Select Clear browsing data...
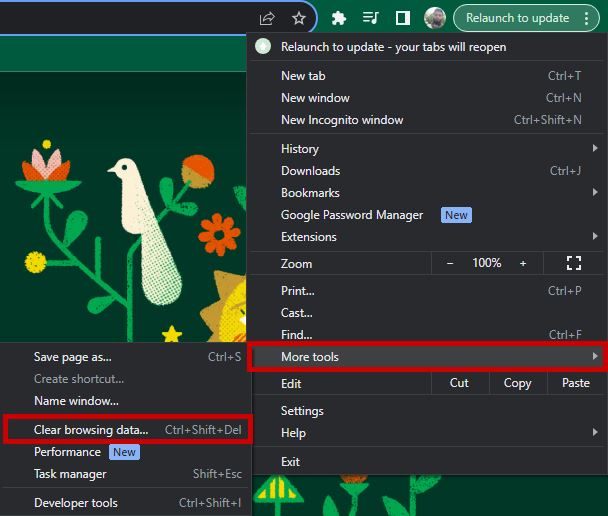The width and height of the screenshot is (608, 516). click(126, 430)
